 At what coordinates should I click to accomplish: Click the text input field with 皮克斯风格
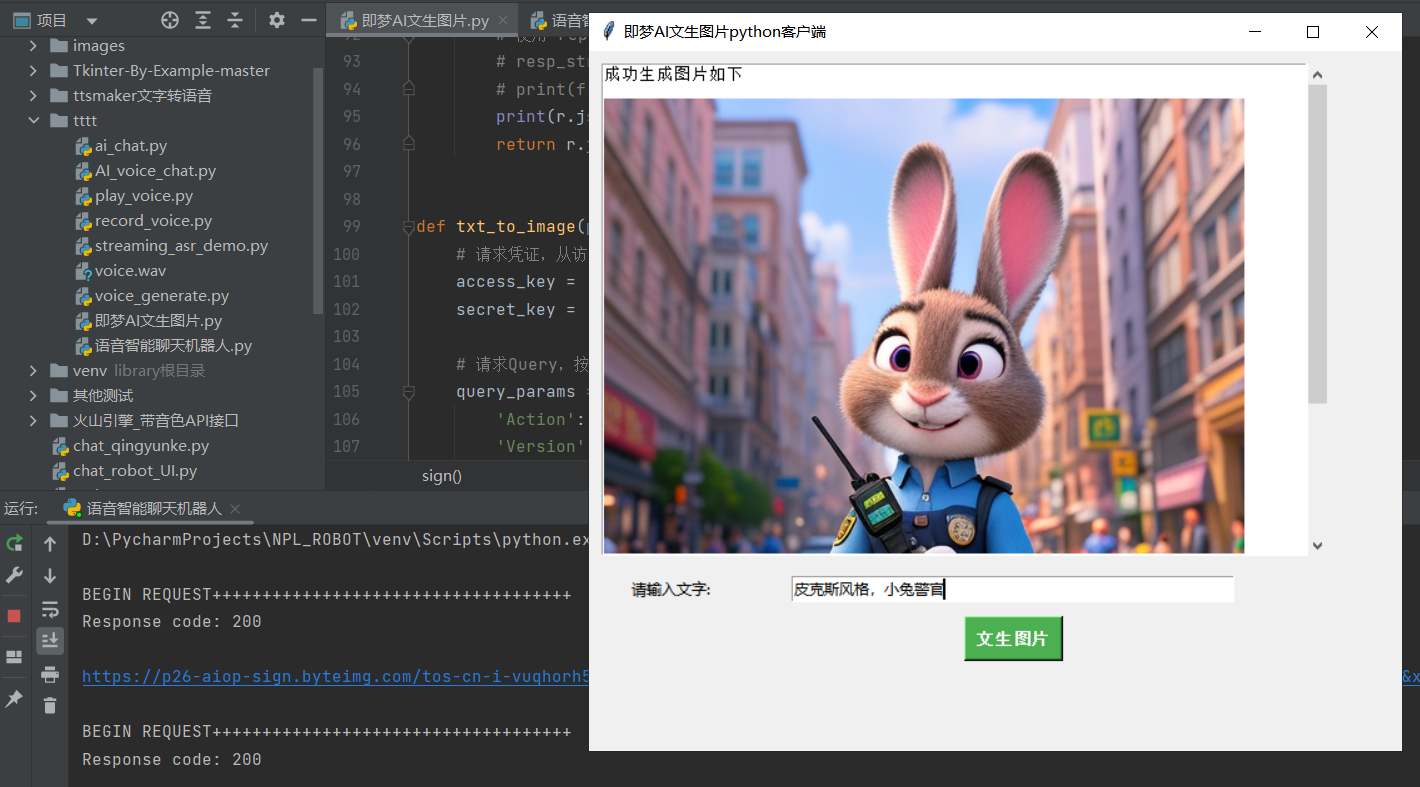[x=1012, y=589]
